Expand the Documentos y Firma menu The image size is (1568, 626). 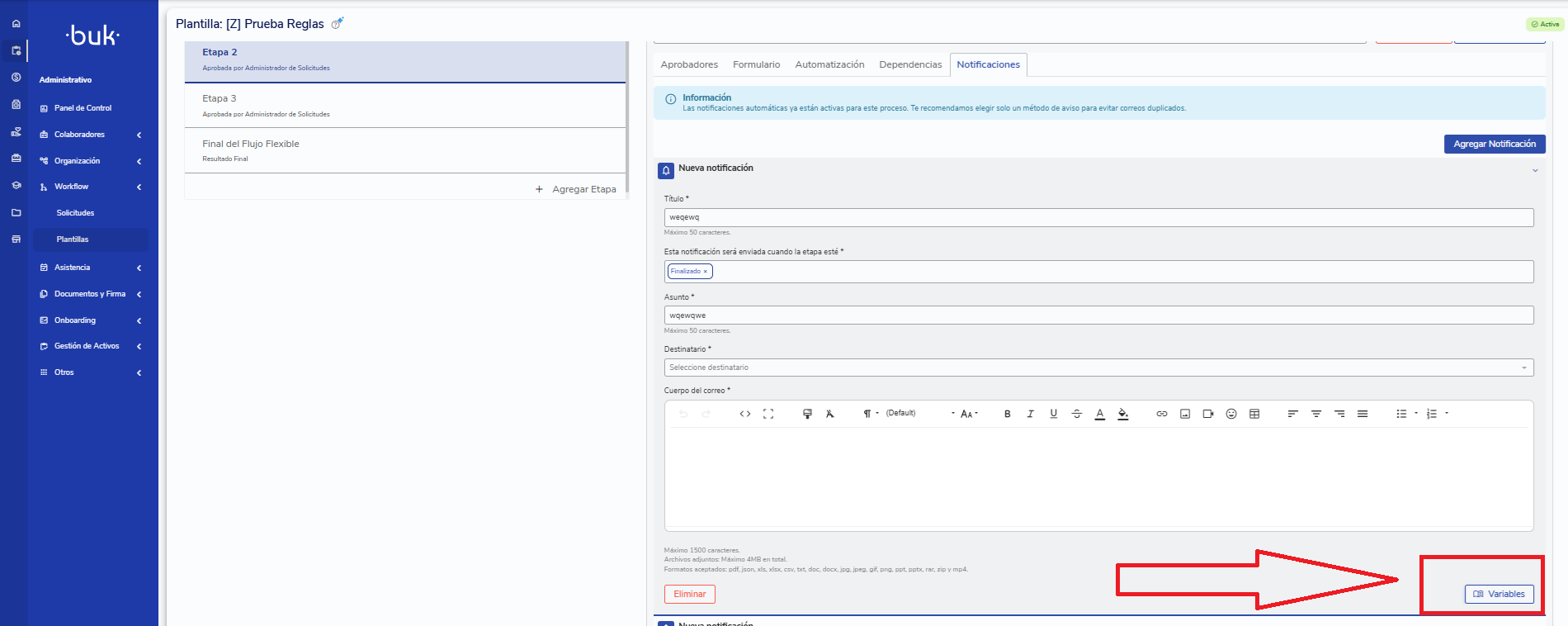coord(90,294)
